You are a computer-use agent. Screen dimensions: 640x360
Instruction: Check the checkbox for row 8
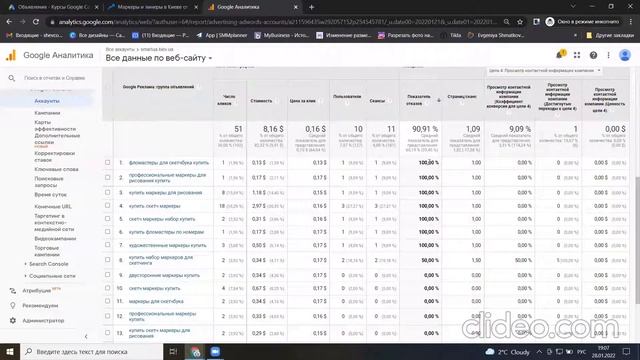pyautogui.click(x=108, y=260)
